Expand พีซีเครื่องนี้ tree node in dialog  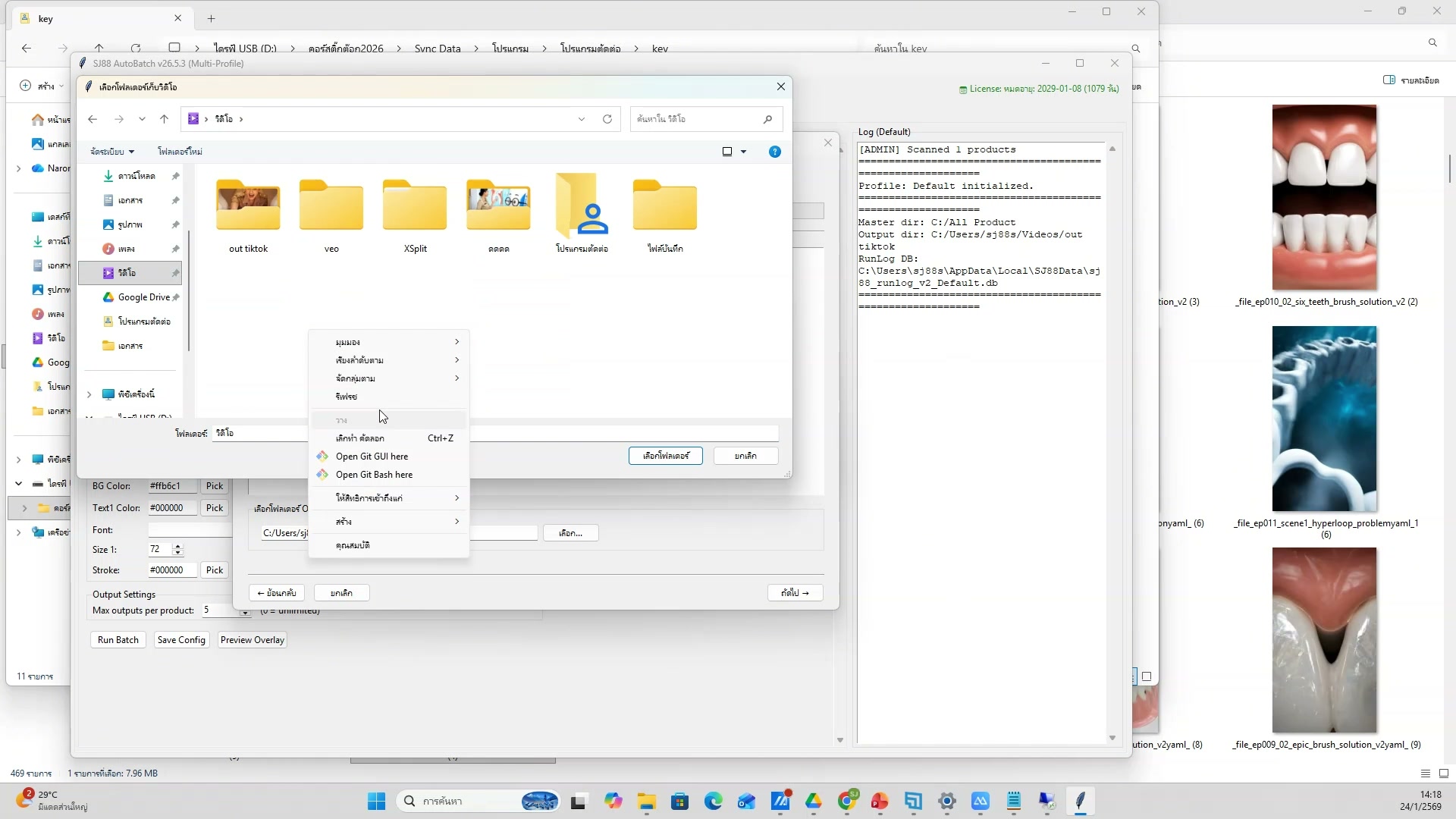point(89,394)
